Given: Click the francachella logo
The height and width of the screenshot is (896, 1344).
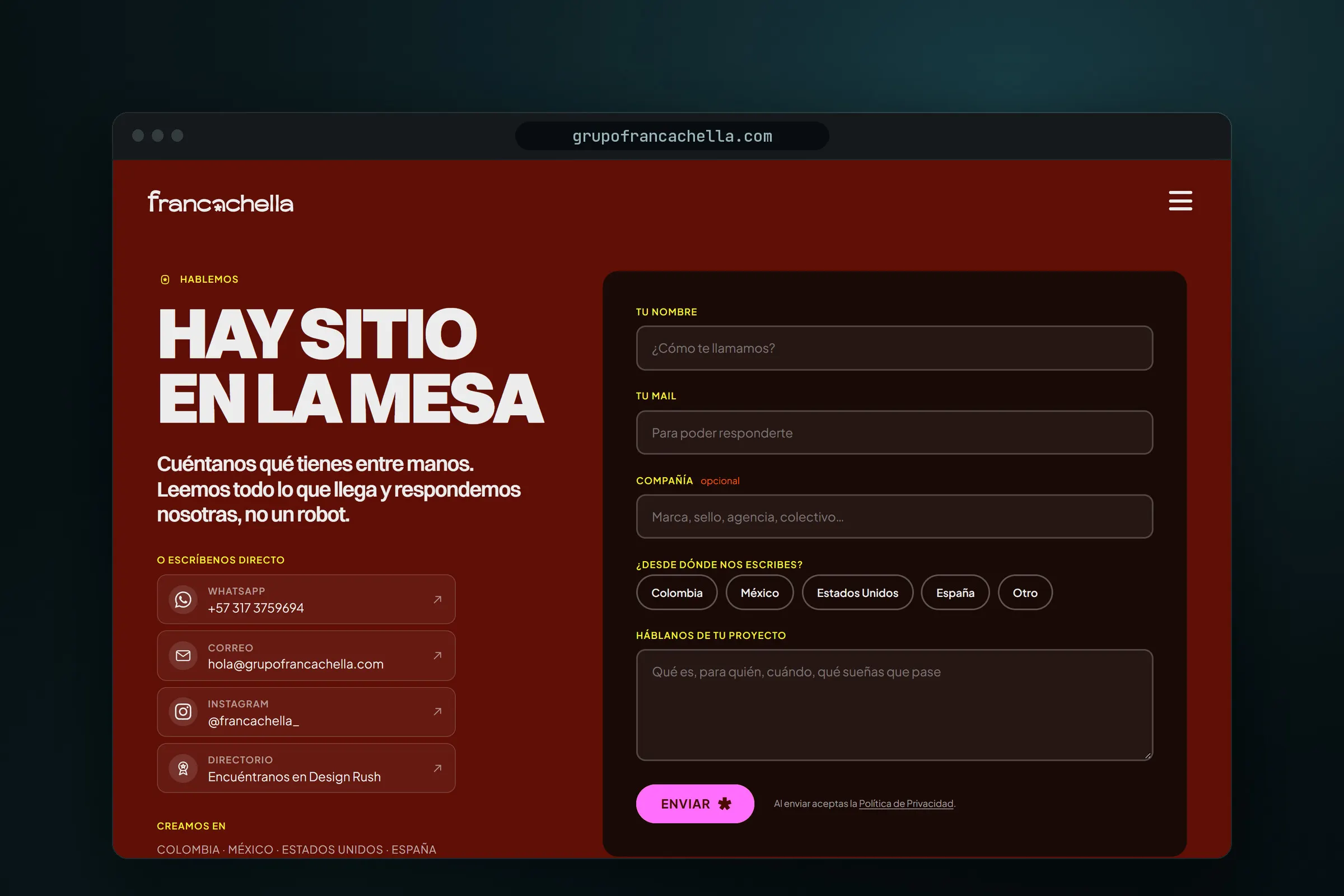Looking at the screenshot, I should pos(221,202).
